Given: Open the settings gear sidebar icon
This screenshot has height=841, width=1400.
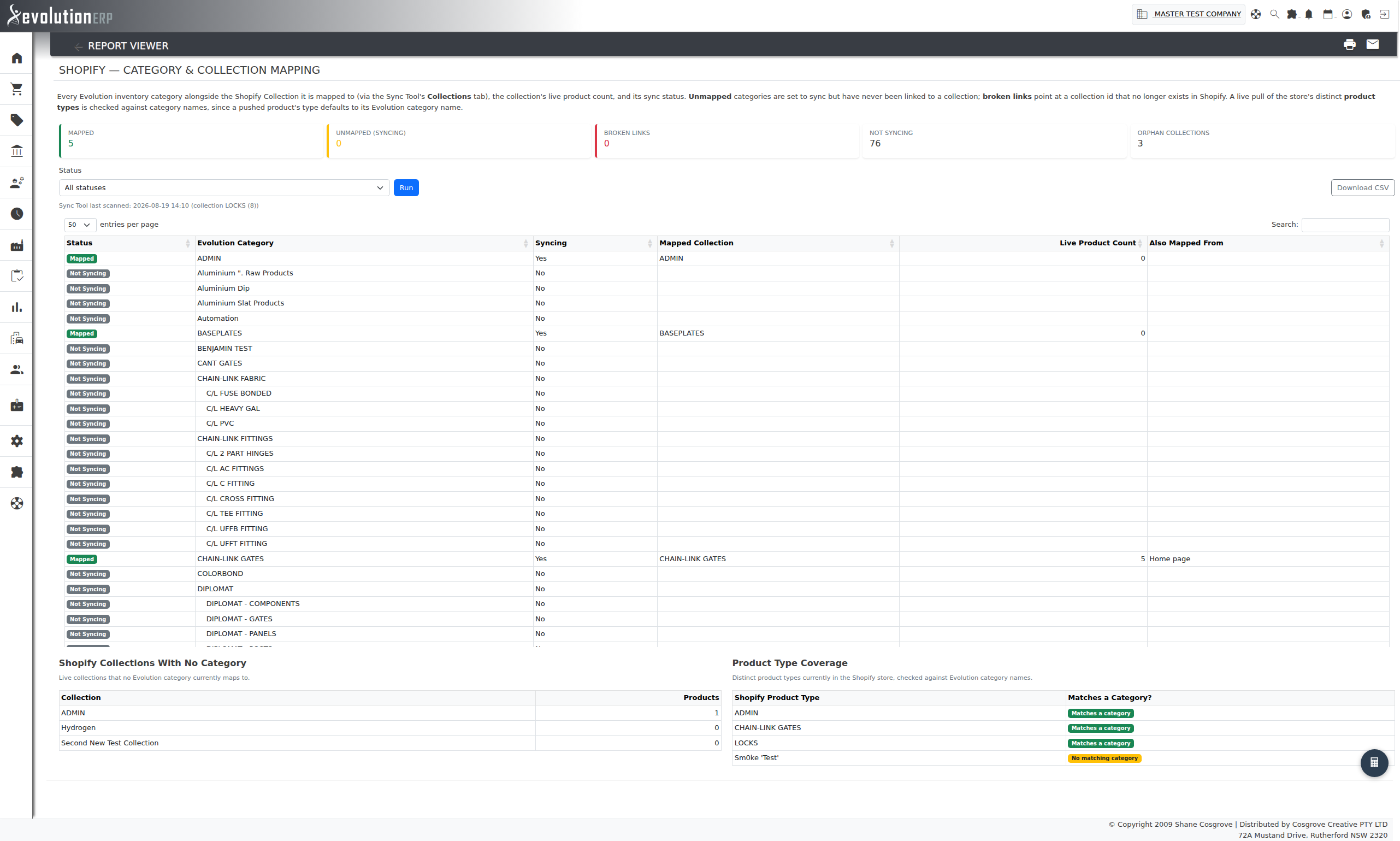Looking at the screenshot, I should coord(17,441).
